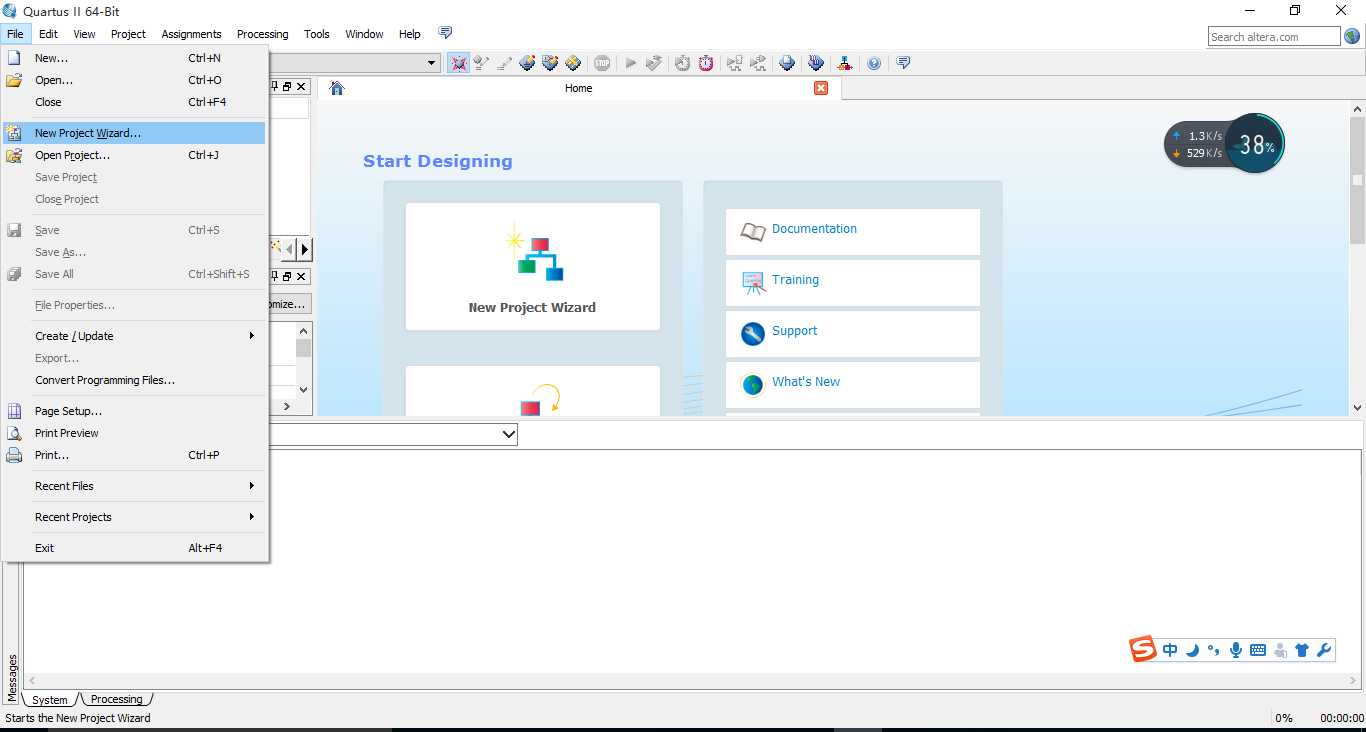Click the blue question-mark Help icon
This screenshot has width=1366, height=732.
click(x=874, y=63)
